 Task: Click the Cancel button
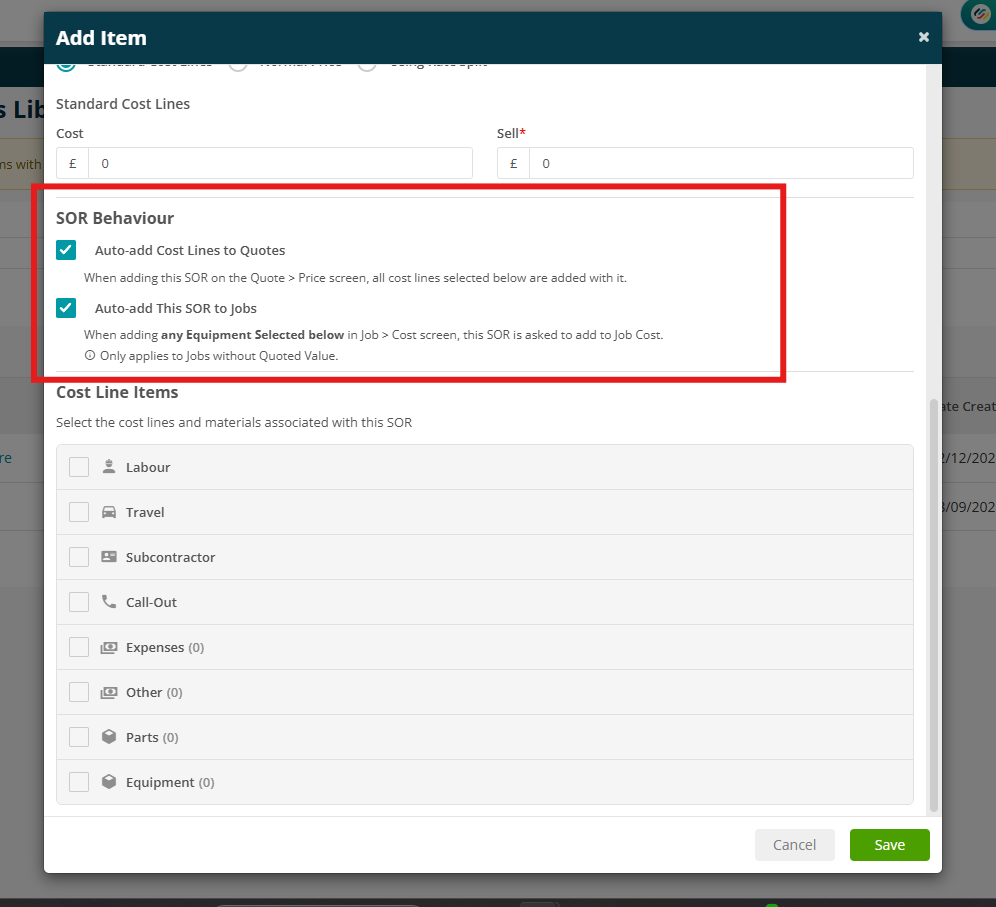[x=795, y=845]
